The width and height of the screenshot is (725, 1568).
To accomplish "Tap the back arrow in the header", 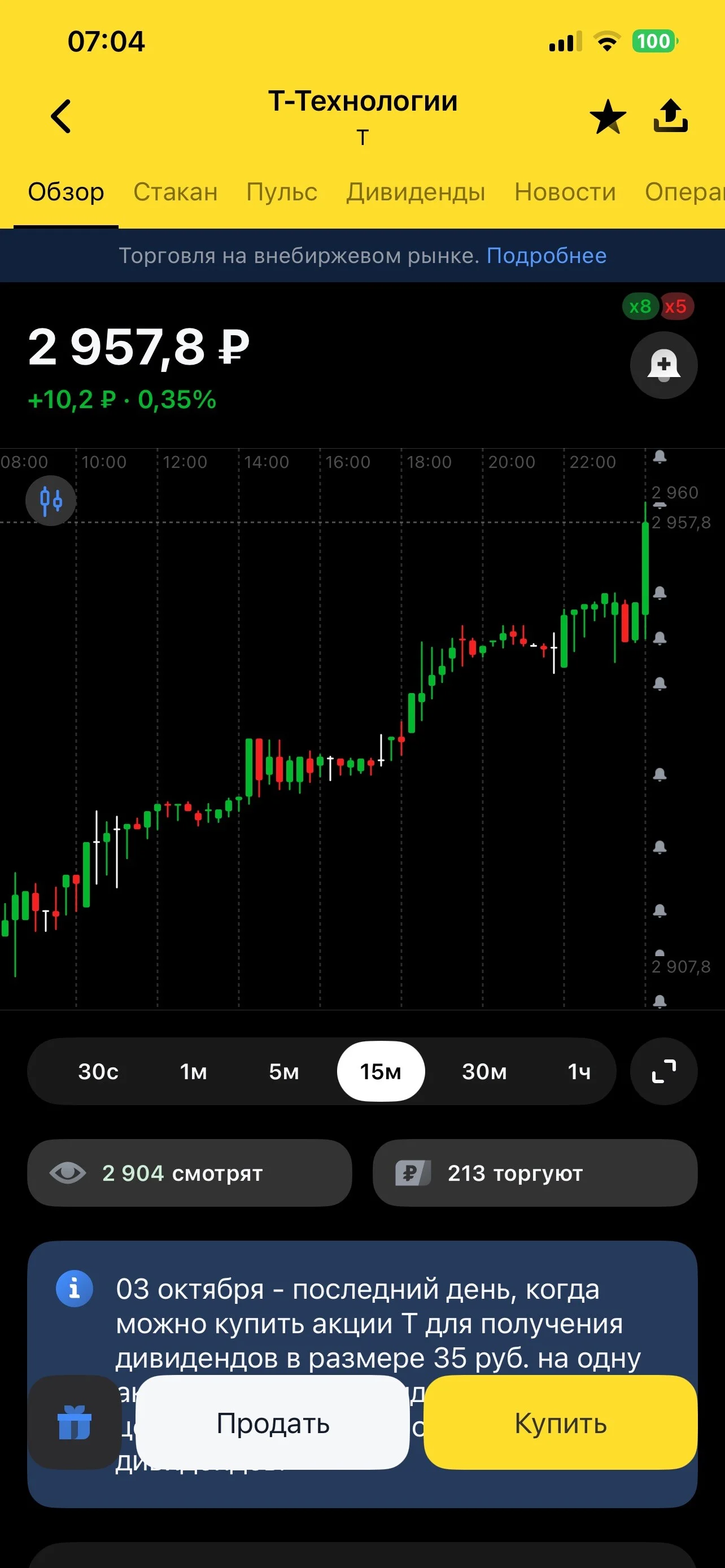I will tap(61, 116).
